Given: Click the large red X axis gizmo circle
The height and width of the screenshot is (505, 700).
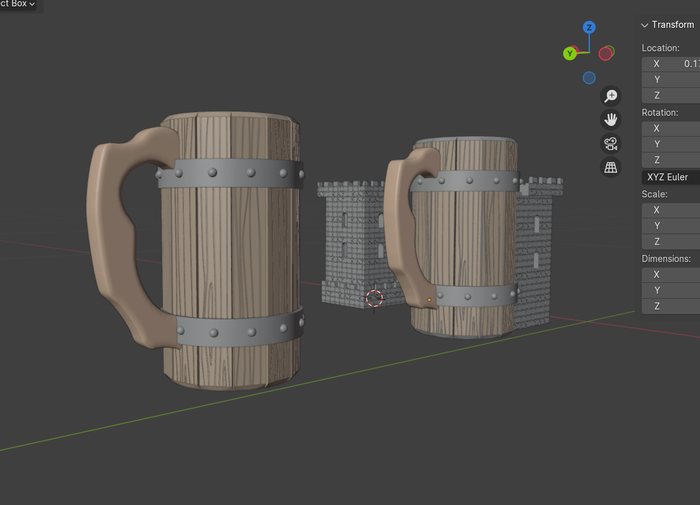Looking at the screenshot, I should 607,52.
